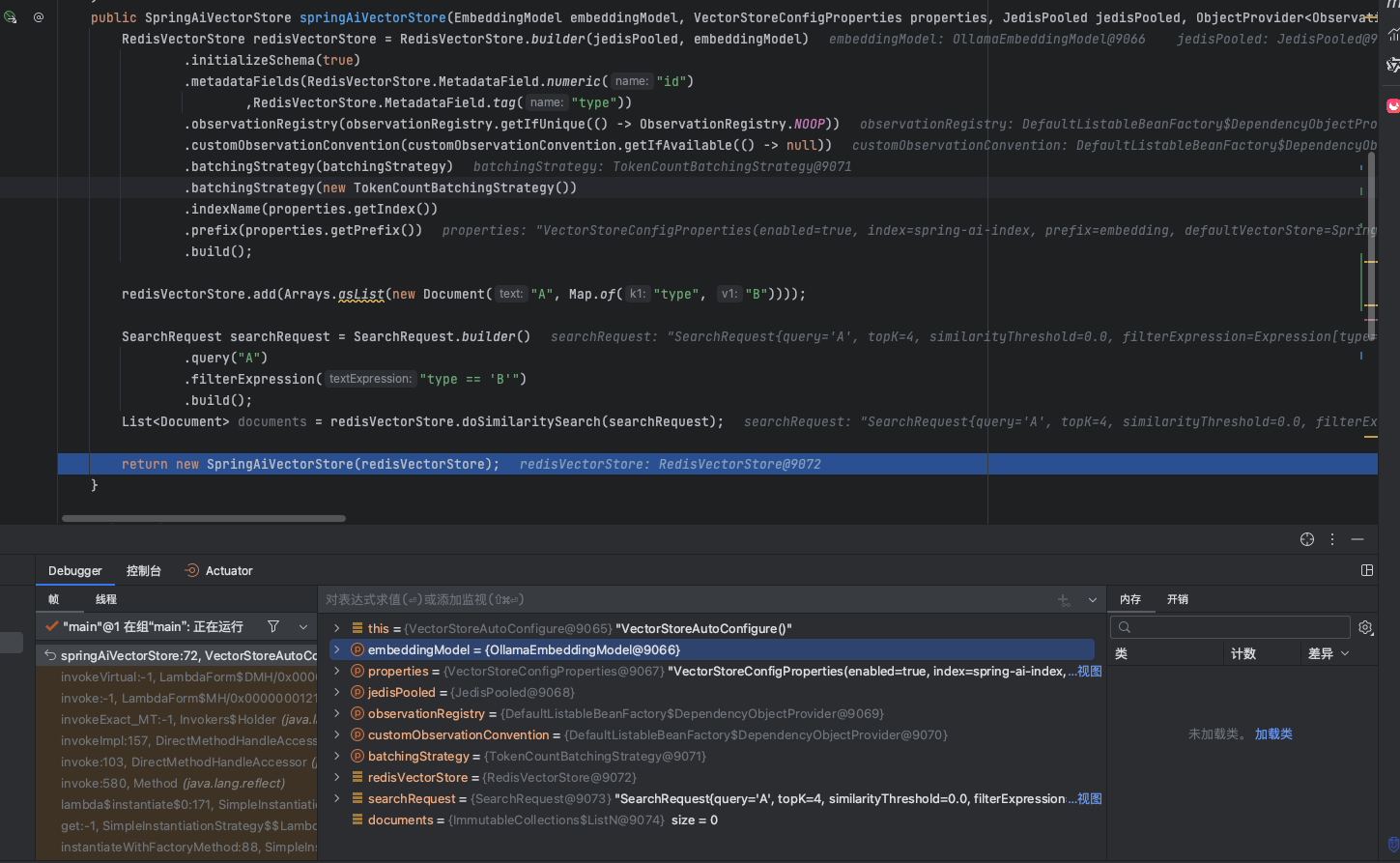The width and height of the screenshot is (1400, 863).
Task: Click the highlighted return new SpringAiVectorStore line
Action: pos(717,464)
